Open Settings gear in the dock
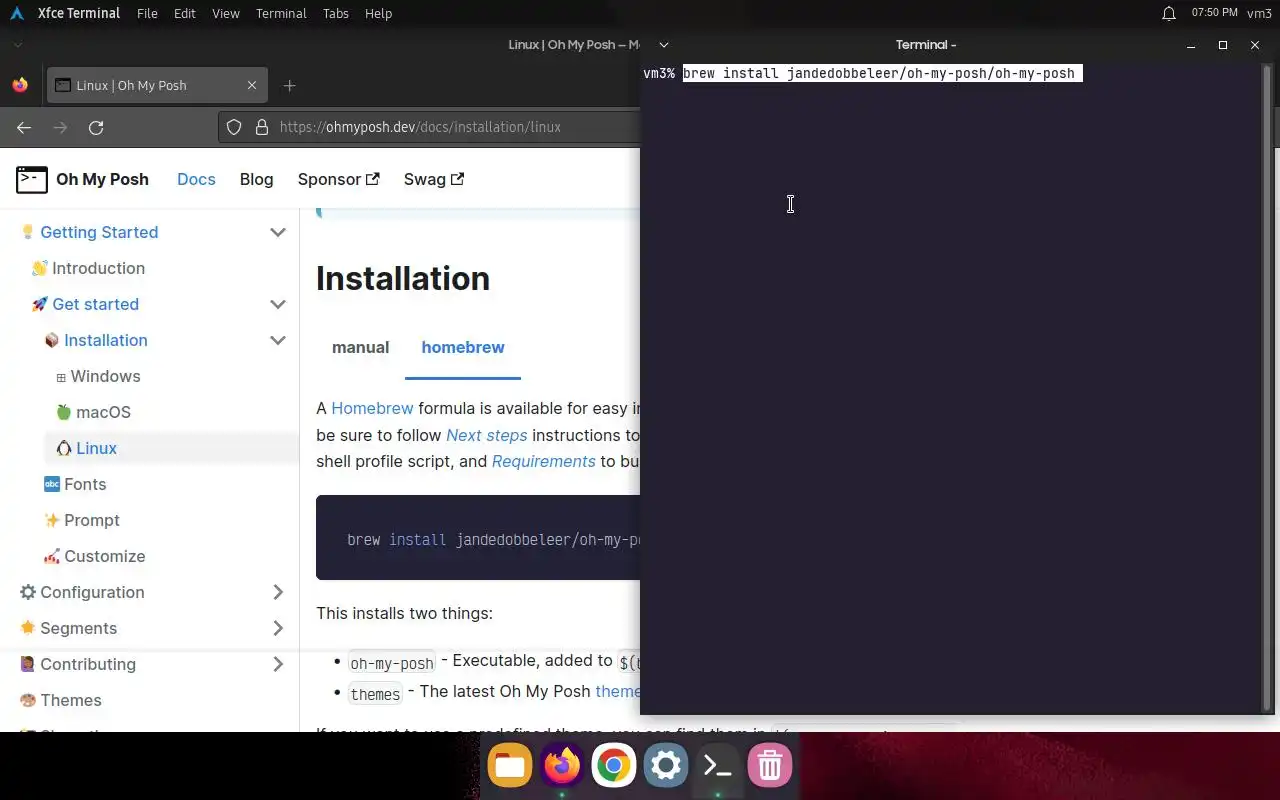The image size is (1280, 800). (x=666, y=766)
